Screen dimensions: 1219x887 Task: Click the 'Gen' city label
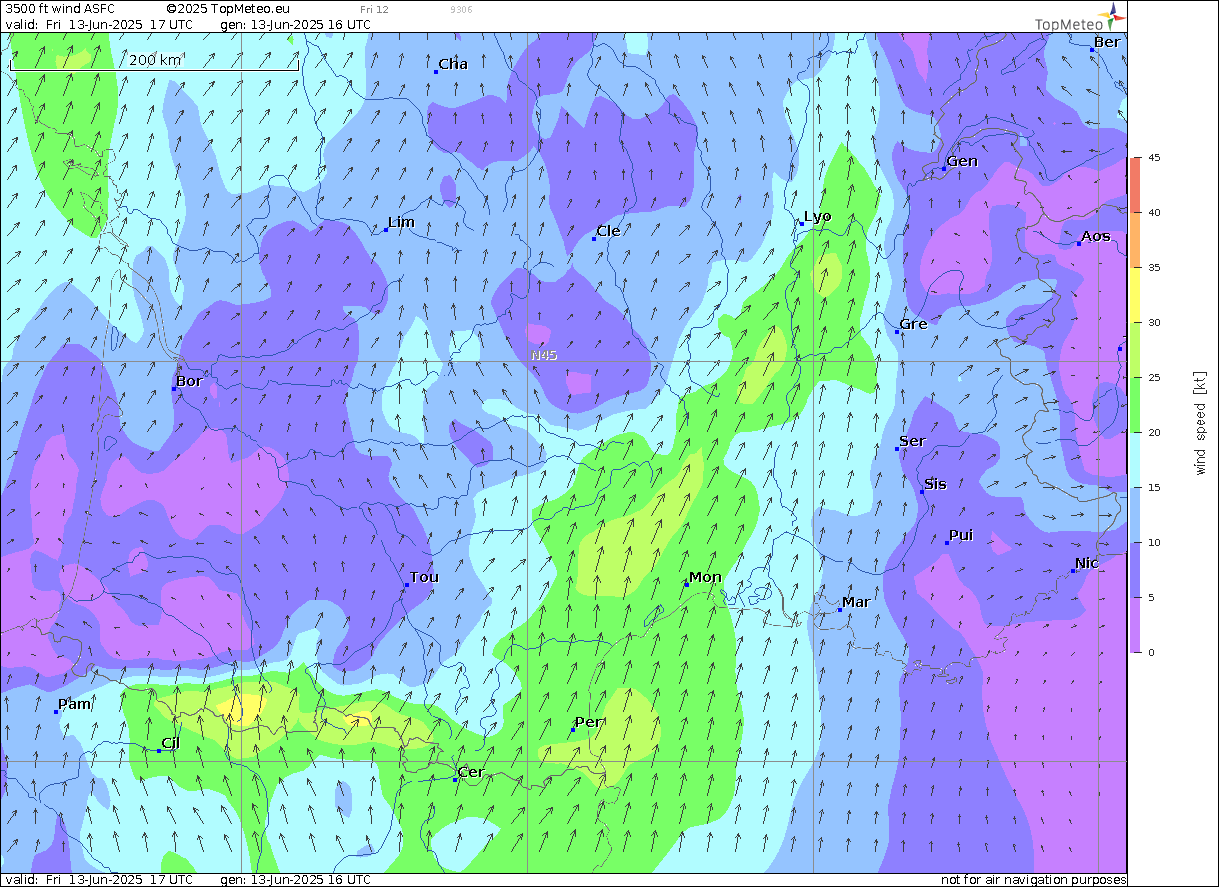click(x=962, y=161)
